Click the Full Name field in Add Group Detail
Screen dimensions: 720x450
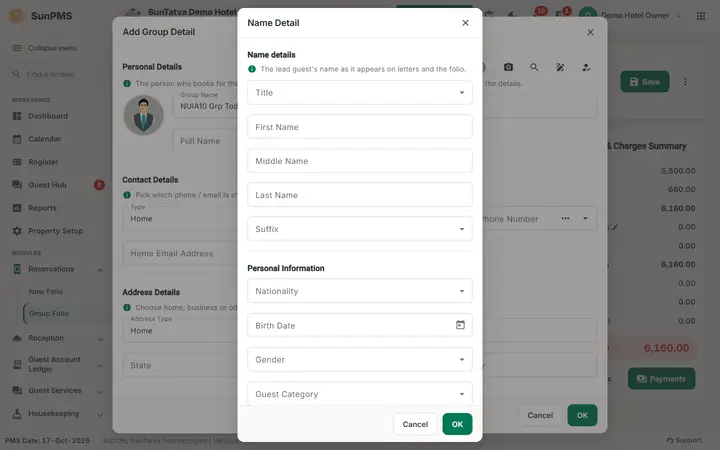point(206,141)
